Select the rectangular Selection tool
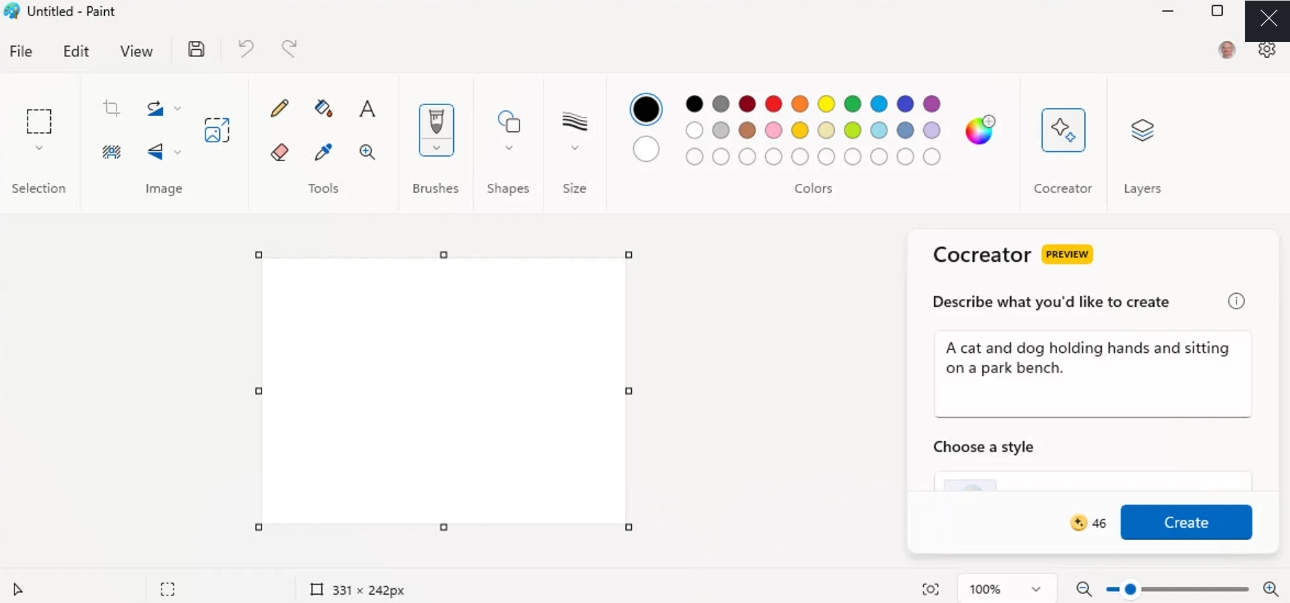Viewport: 1290px width, 603px height. pyautogui.click(x=39, y=121)
